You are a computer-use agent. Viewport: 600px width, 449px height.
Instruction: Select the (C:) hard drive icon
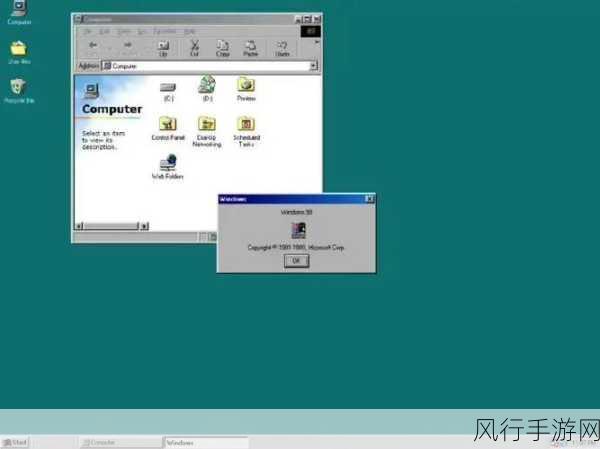pos(168,91)
